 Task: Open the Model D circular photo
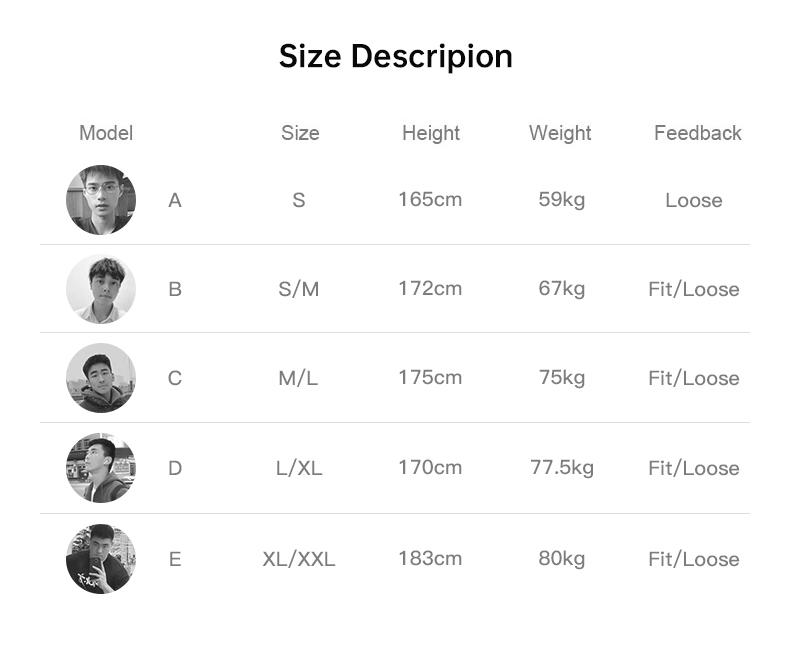click(x=101, y=468)
